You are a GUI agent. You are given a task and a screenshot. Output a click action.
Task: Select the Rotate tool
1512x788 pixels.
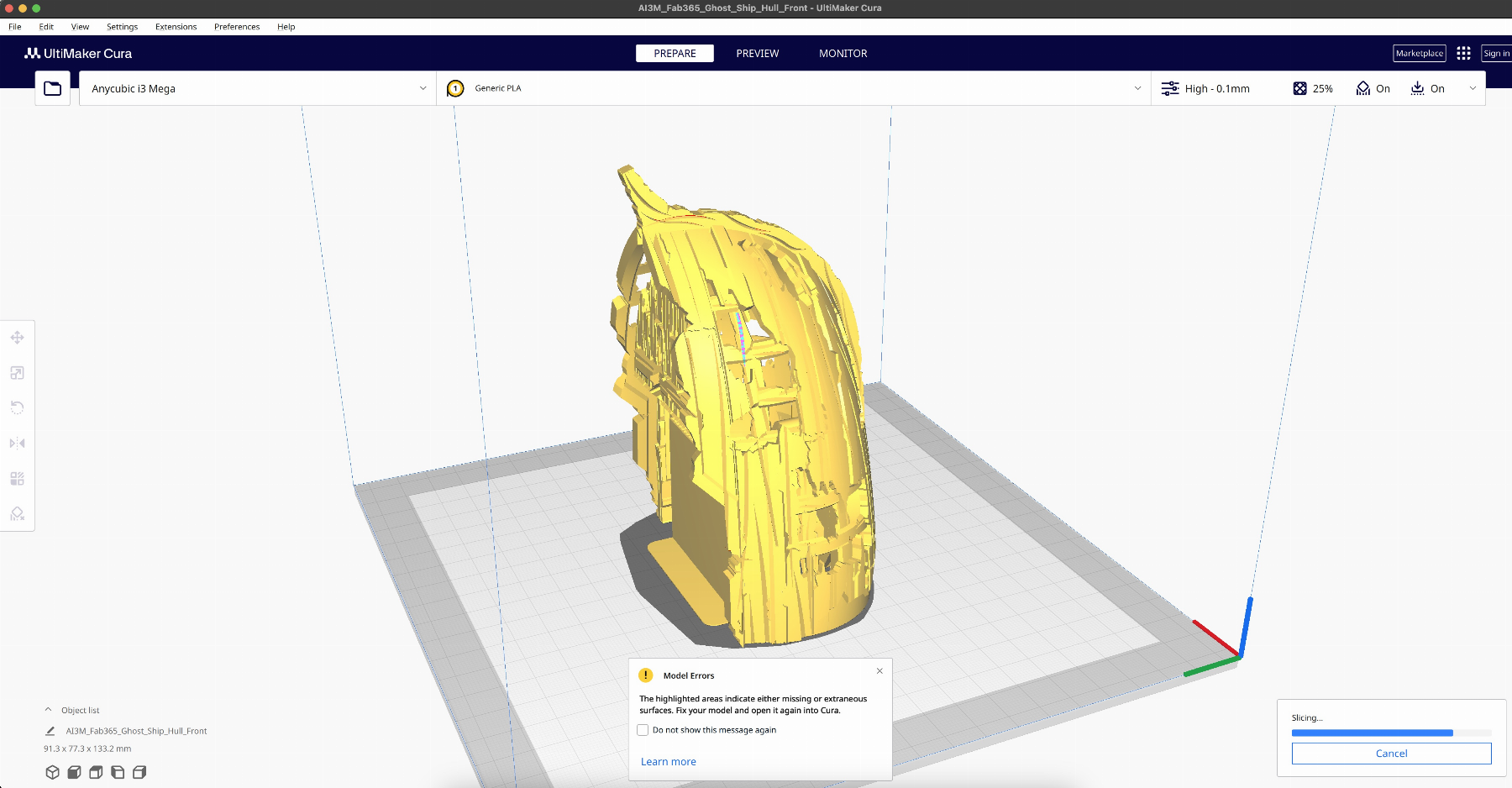point(17,407)
